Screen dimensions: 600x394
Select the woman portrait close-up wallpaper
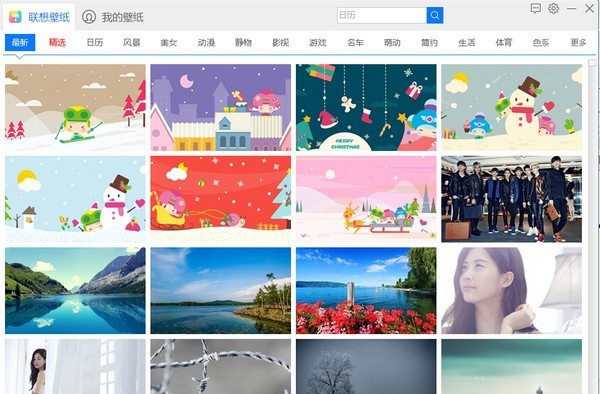(x=512, y=290)
